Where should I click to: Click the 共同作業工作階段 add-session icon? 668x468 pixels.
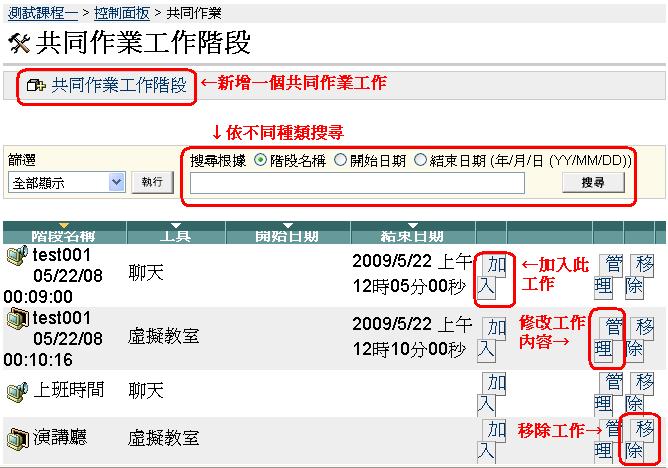(x=36, y=86)
